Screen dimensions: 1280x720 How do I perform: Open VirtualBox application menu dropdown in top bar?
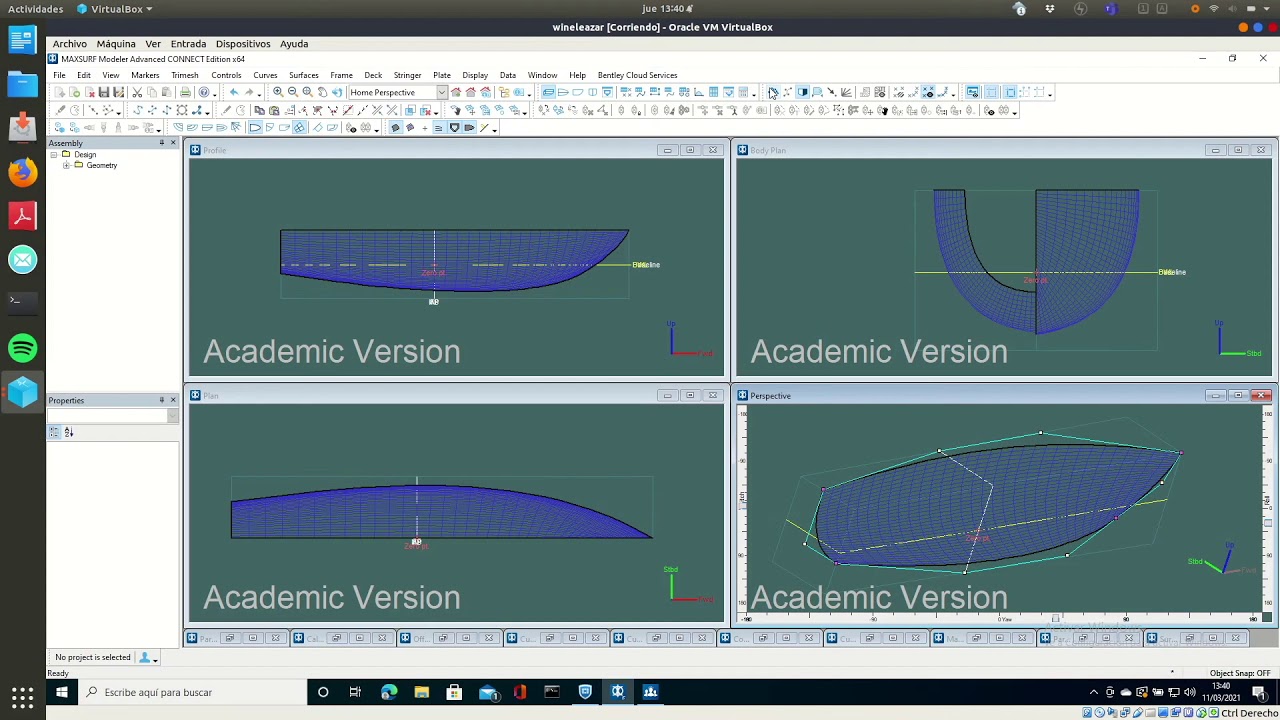tap(115, 9)
